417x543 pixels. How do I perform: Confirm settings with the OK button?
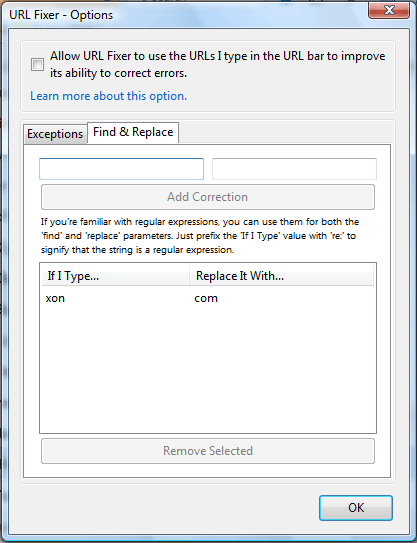point(356,508)
